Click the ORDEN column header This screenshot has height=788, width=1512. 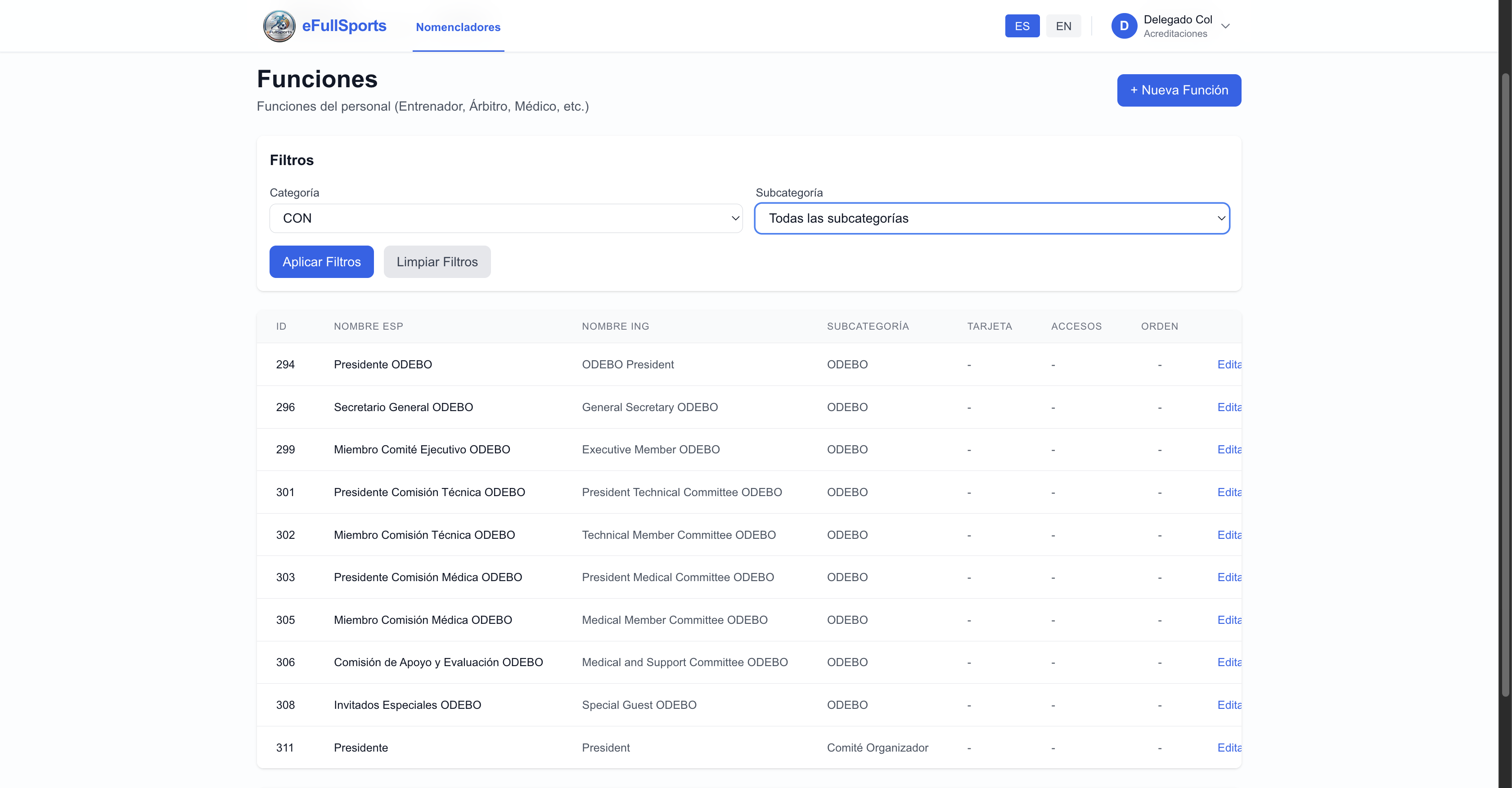(1159, 326)
